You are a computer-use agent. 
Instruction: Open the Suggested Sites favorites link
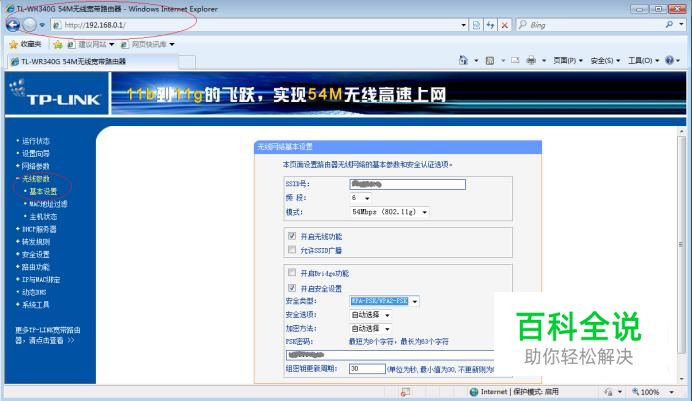click(x=91, y=45)
